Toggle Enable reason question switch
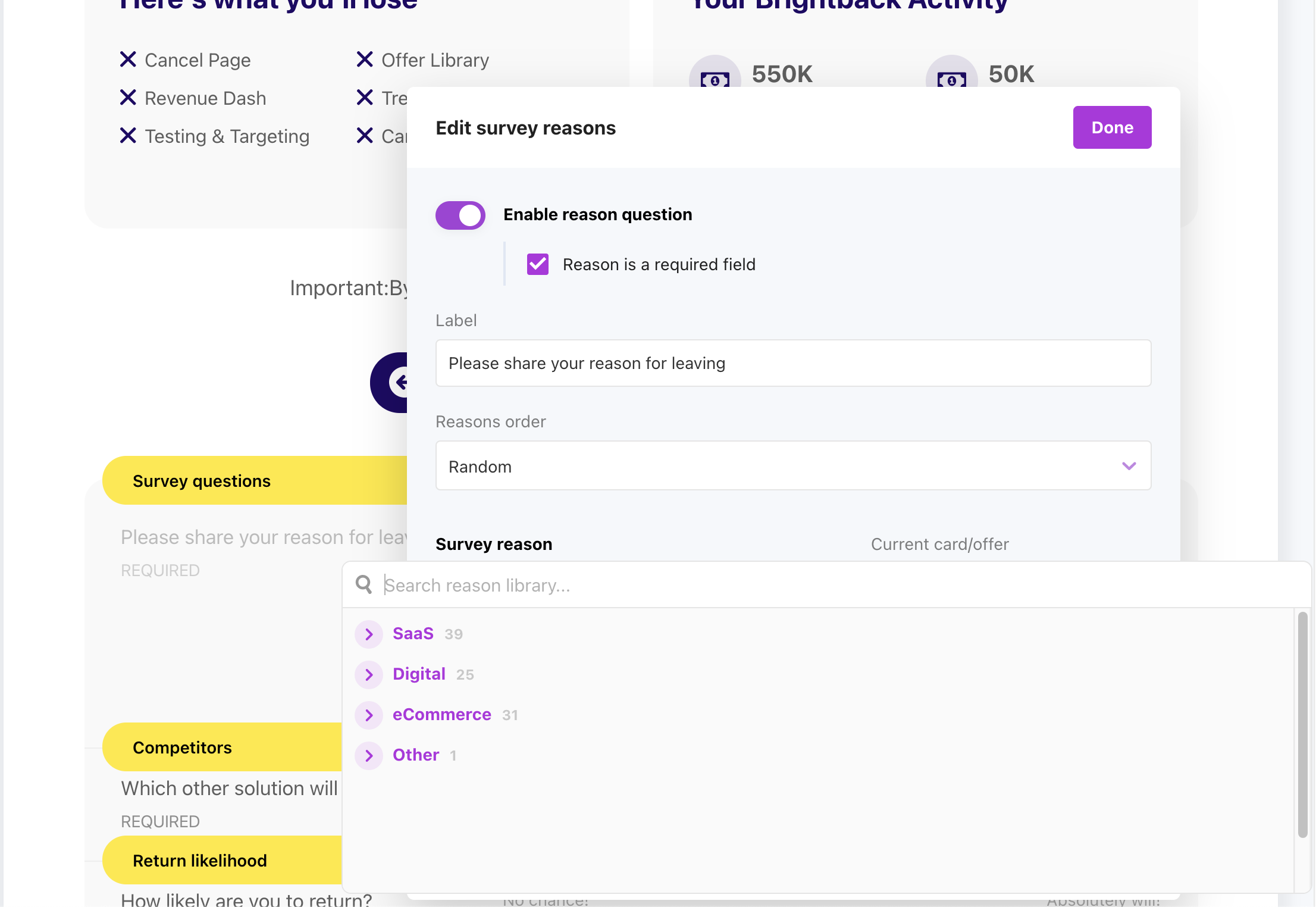 click(x=460, y=215)
